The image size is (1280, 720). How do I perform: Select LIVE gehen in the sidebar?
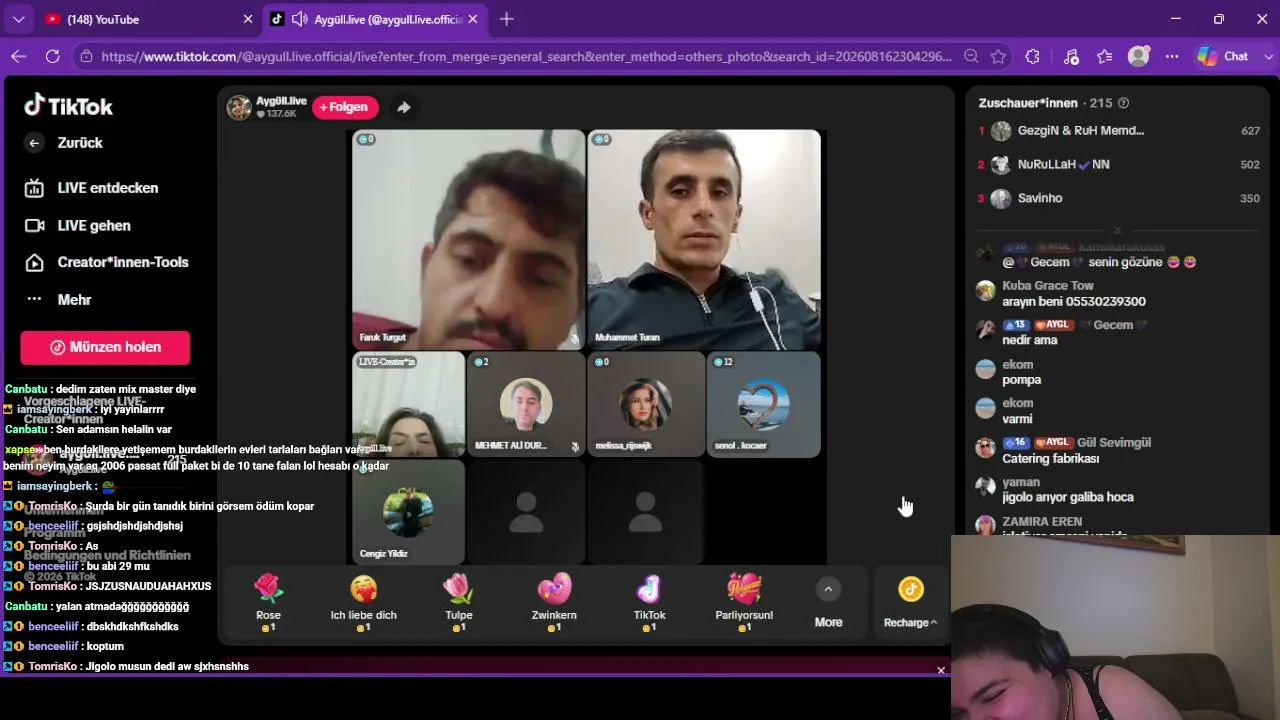point(78,226)
